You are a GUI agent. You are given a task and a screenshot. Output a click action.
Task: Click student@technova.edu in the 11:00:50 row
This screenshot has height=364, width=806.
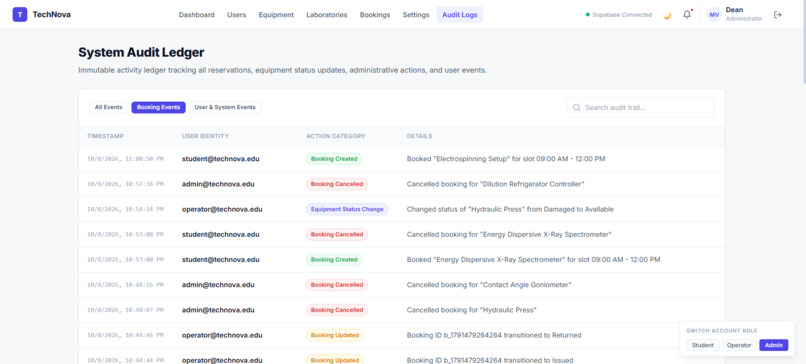[x=221, y=159]
